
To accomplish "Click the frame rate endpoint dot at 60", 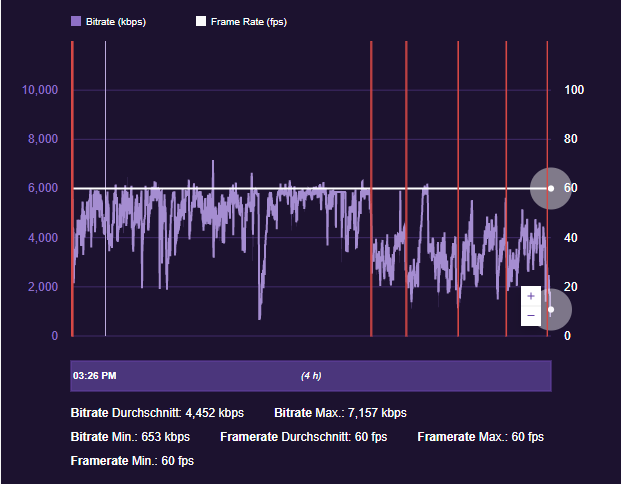I will point(551,189).
